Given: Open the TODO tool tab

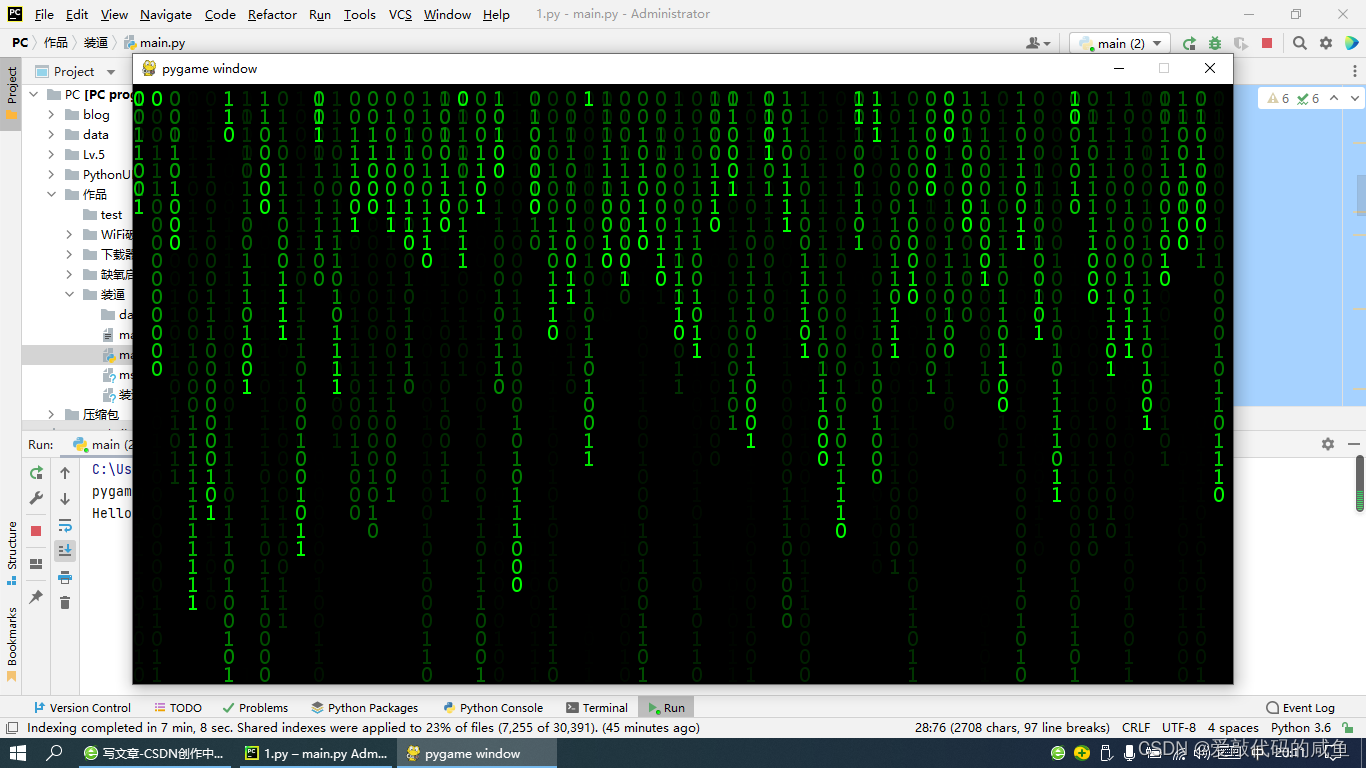Looking at the screenshot, I should tap(178, 707).
